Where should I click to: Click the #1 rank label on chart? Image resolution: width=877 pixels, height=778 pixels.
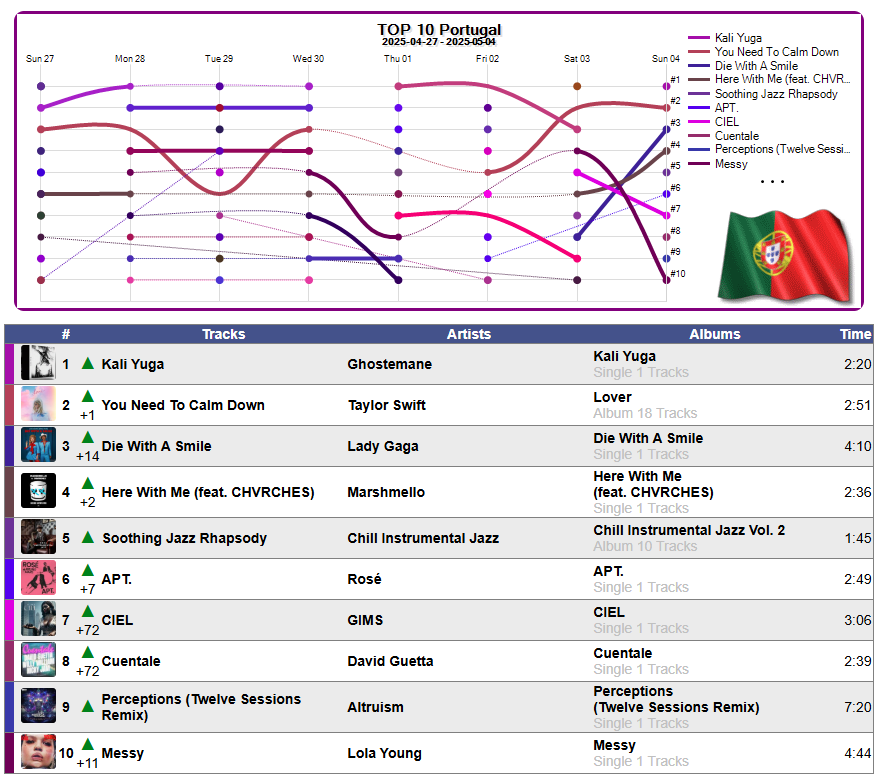(x=675, y=79)
